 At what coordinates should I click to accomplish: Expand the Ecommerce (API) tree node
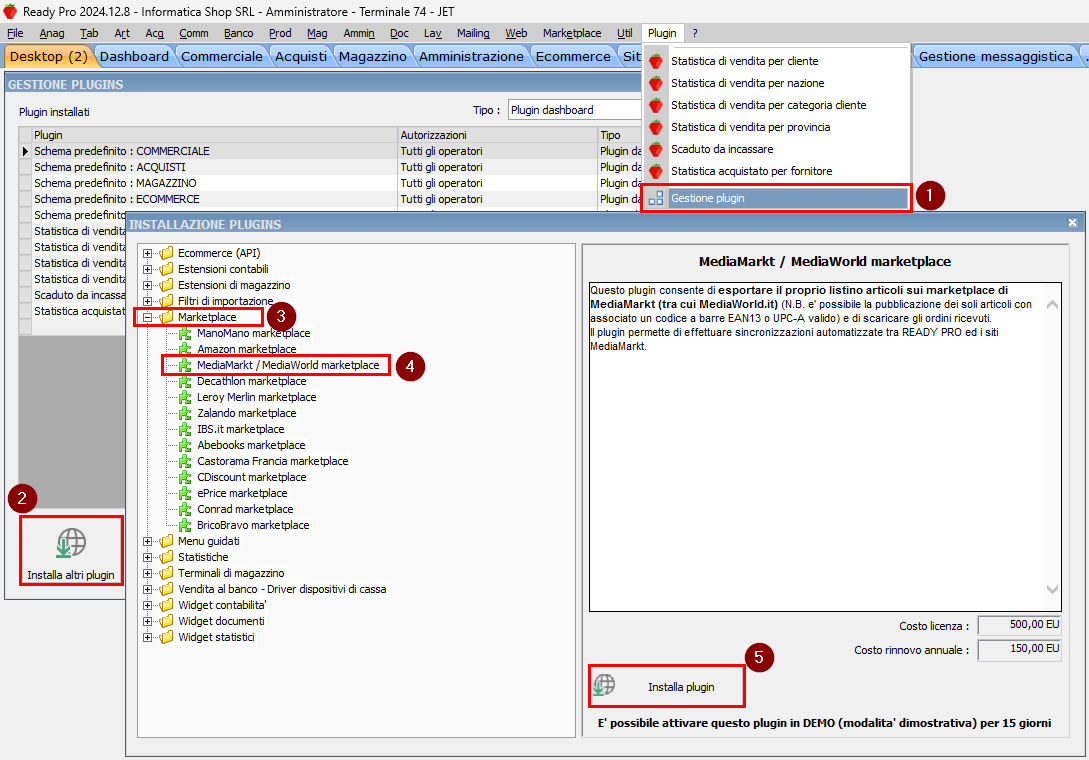[x=147, y=254]
